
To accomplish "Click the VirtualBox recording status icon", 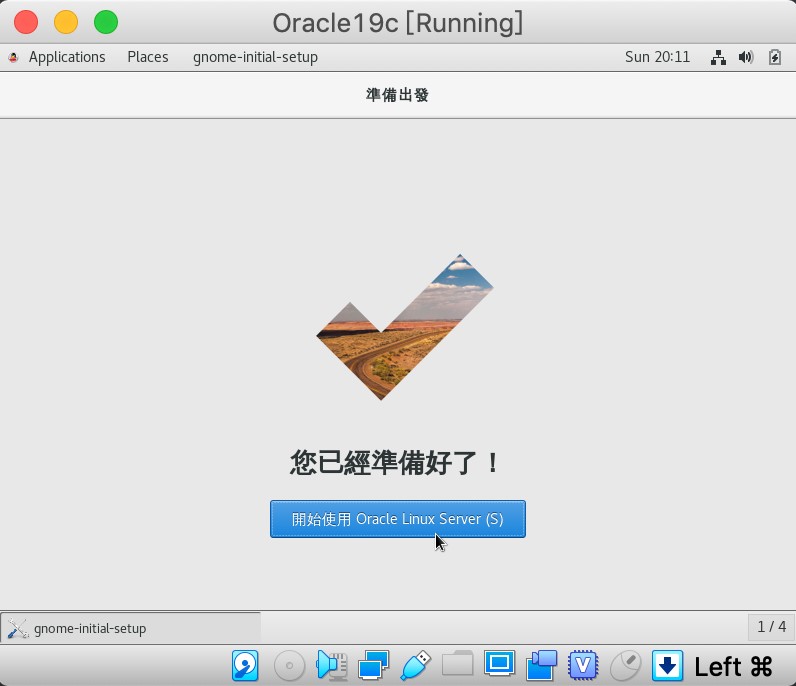I will click(x=542, y=665).
